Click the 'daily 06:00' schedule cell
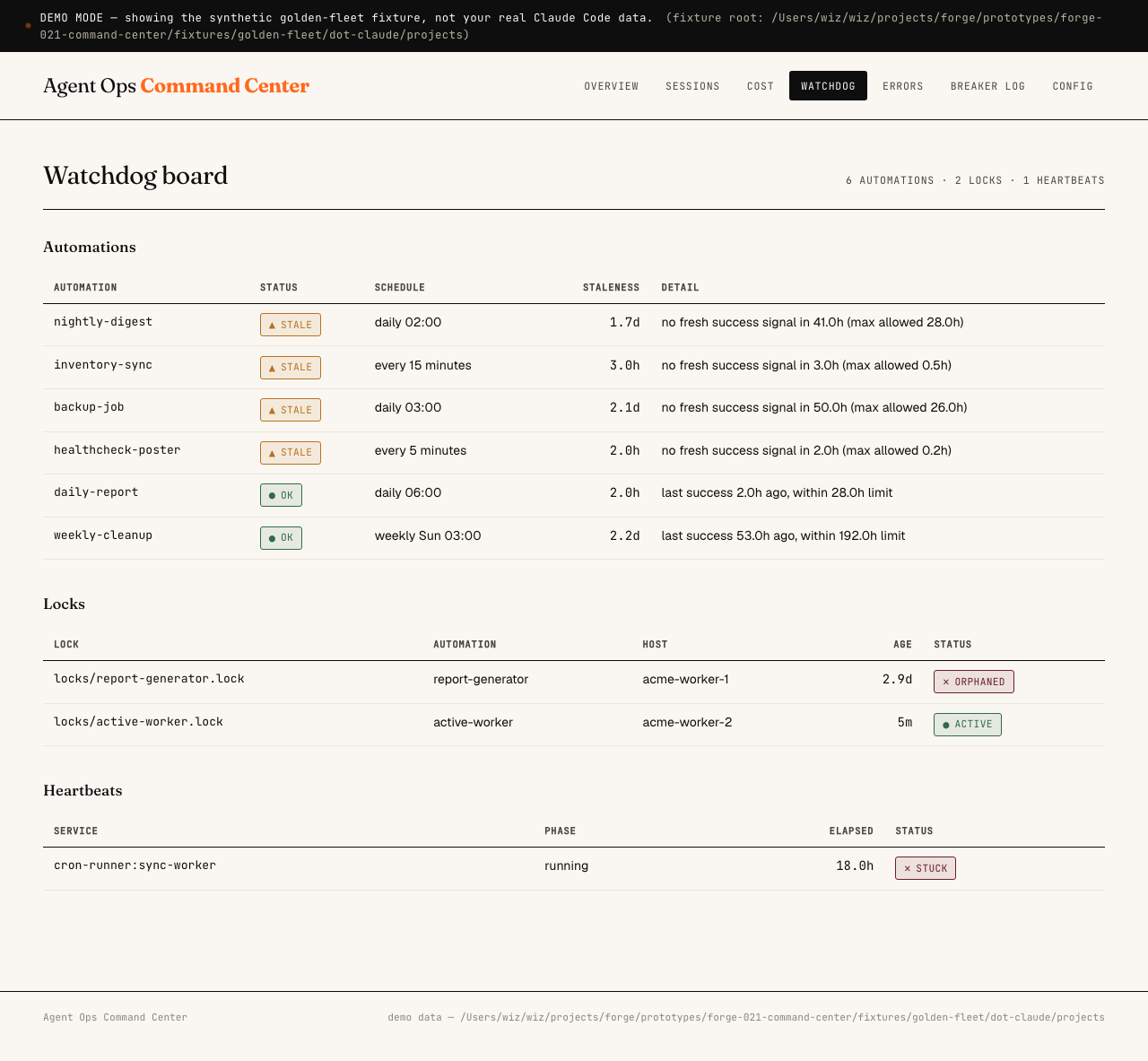 tap(408, 492)
